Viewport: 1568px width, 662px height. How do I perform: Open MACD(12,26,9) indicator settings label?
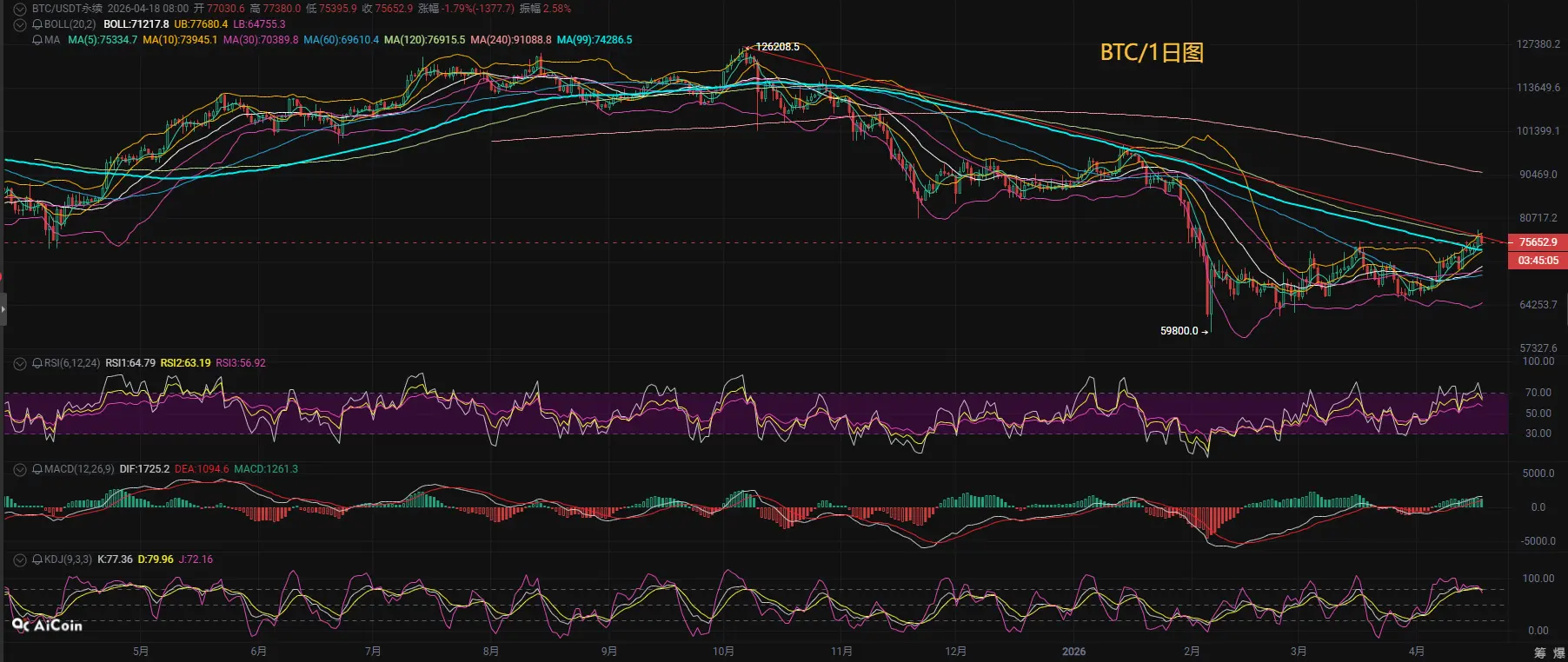tap(79, 469)
